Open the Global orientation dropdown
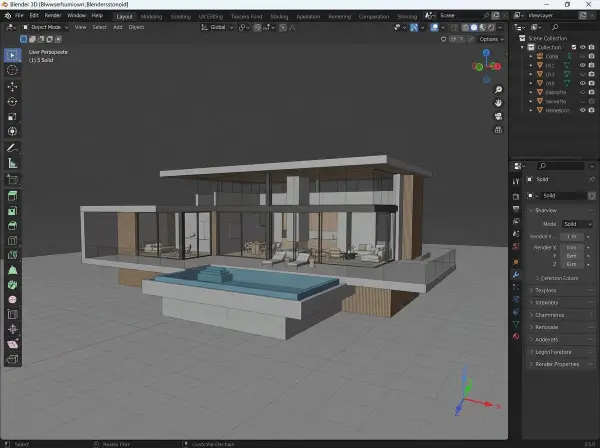Image resolution: width=600 pixels, height=448 pixels. [x=217, y=27]
